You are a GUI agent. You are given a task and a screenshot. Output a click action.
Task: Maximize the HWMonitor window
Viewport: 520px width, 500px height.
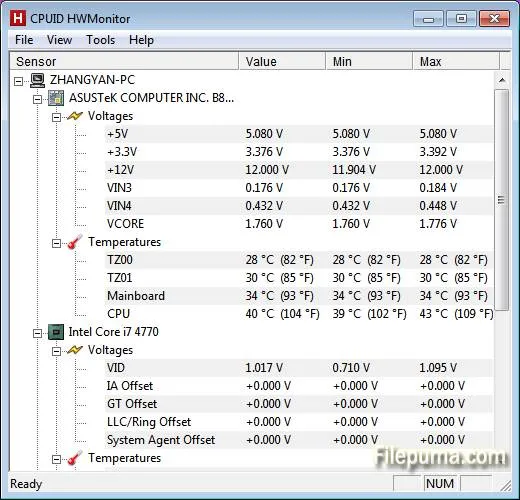point(461,19)
